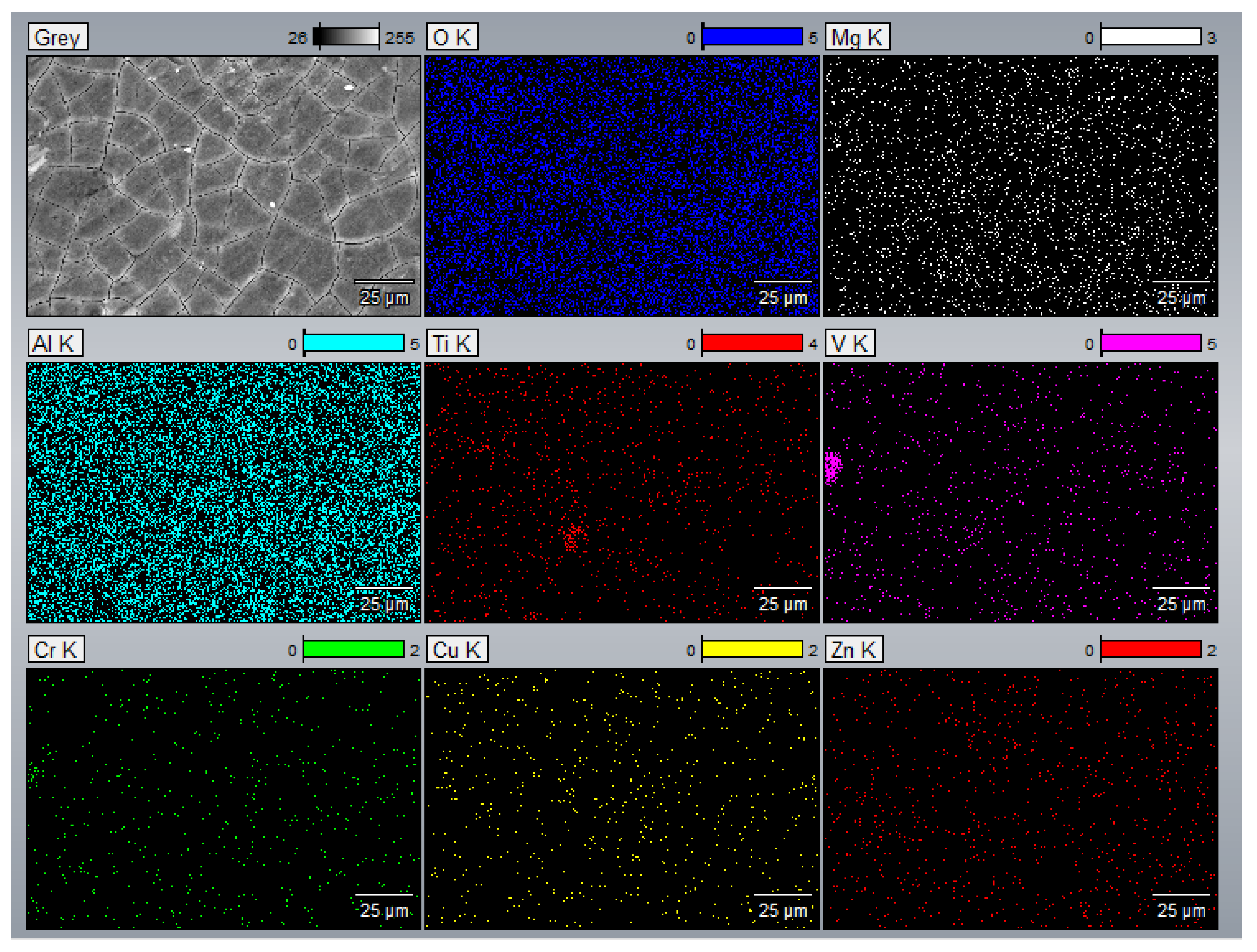
Task: Click the magenta V K color bar
Action: [x=1150, y=343]
